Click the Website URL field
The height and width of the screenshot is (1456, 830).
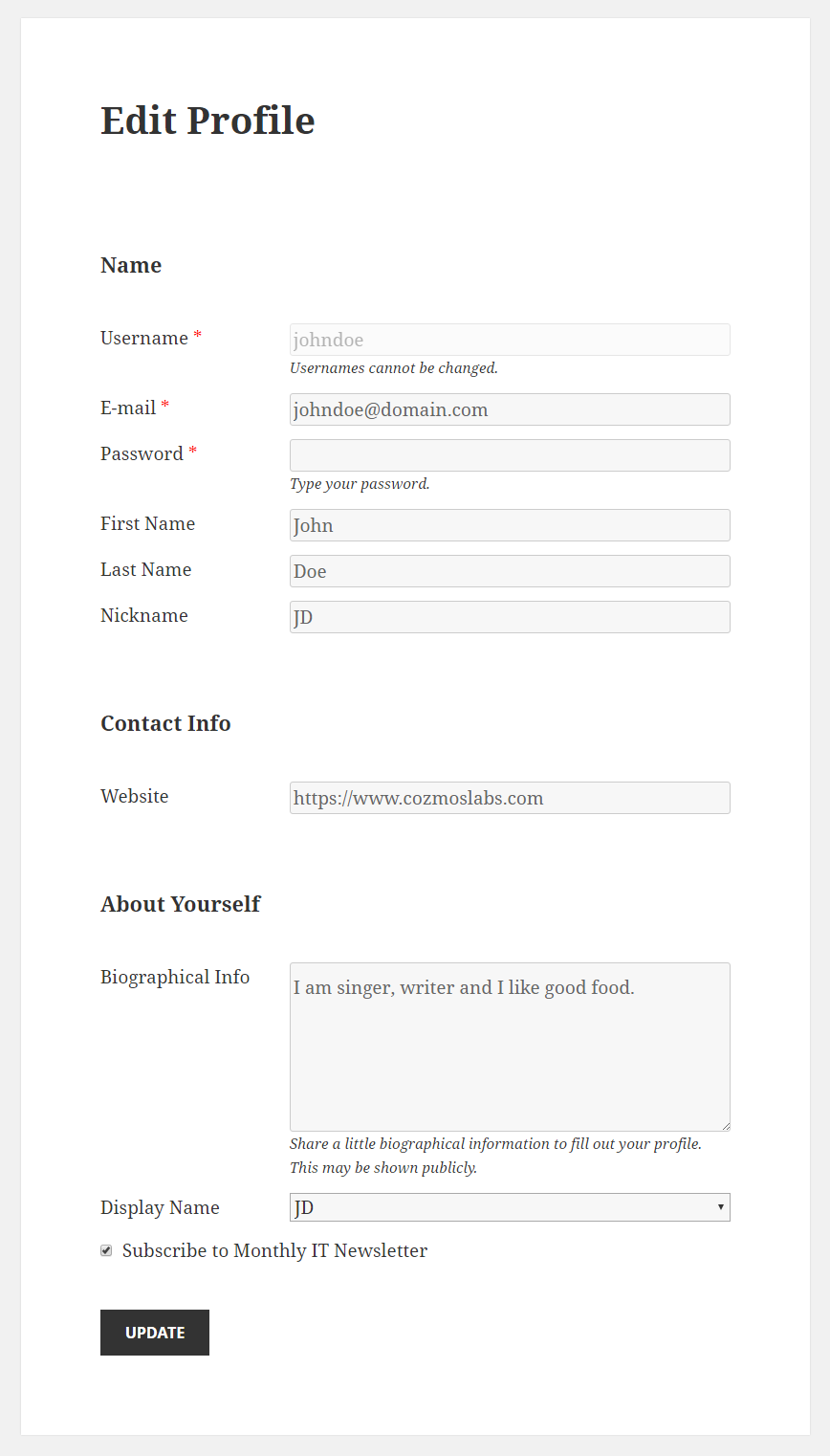coord(510,798)
